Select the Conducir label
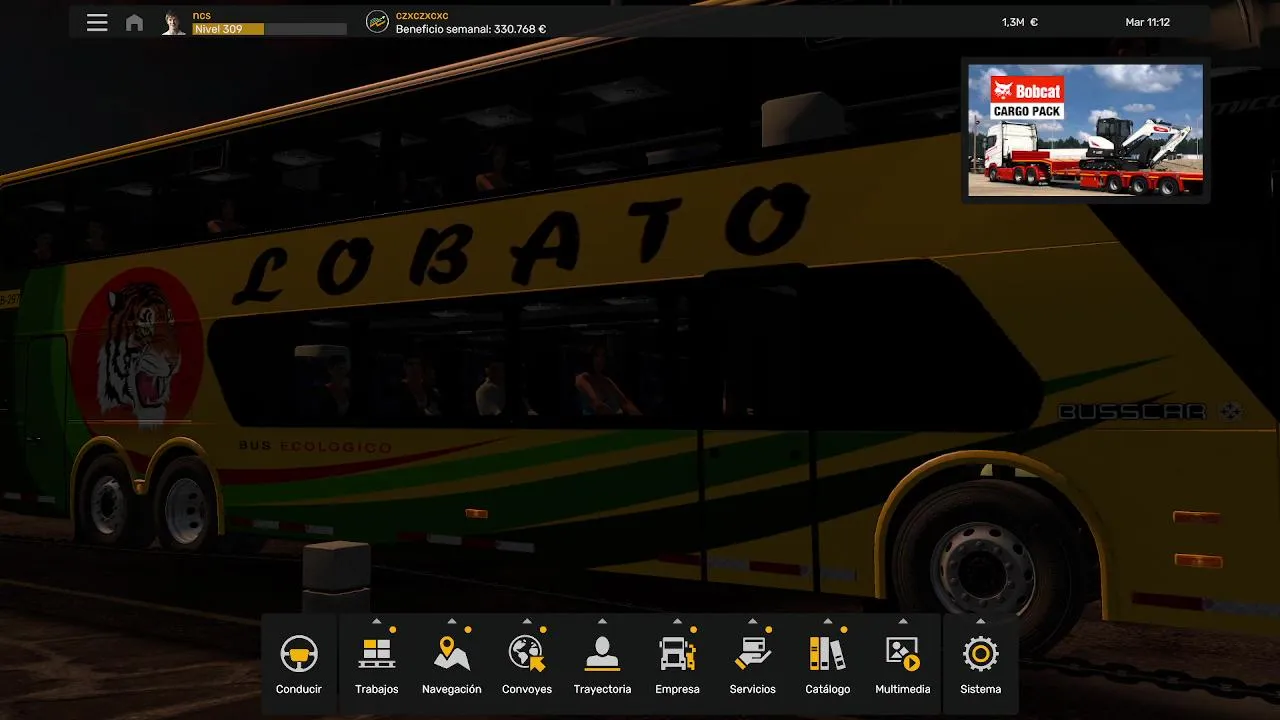The width and height of the screenshot is (1280, 720). click(x=299, y=689)
